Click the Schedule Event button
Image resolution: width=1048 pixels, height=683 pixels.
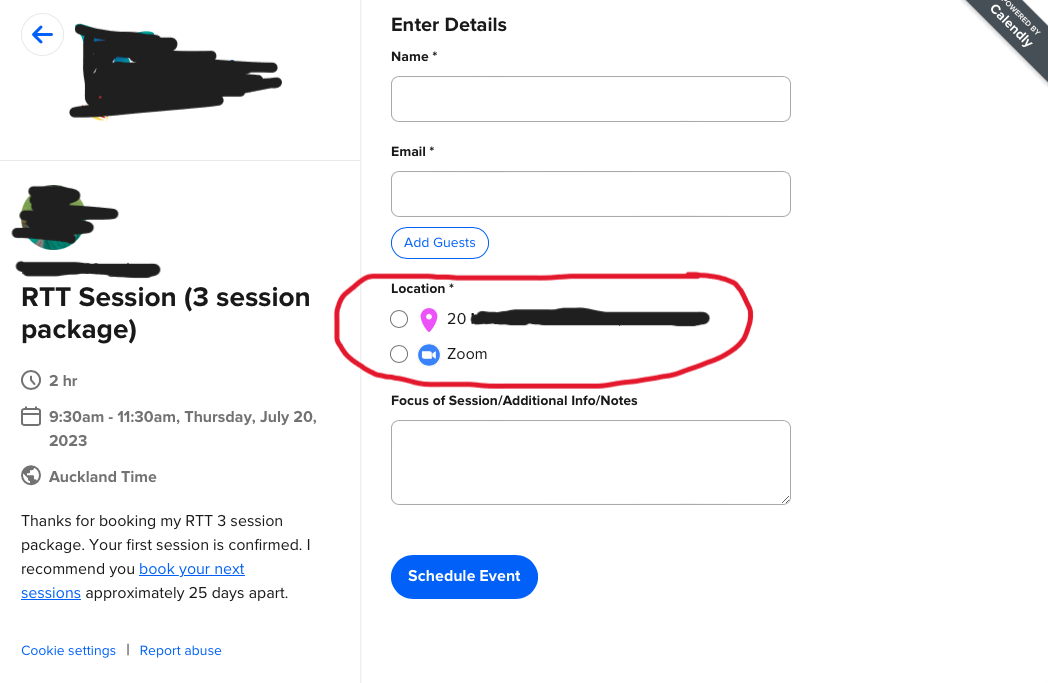click(x=465, y=577)
